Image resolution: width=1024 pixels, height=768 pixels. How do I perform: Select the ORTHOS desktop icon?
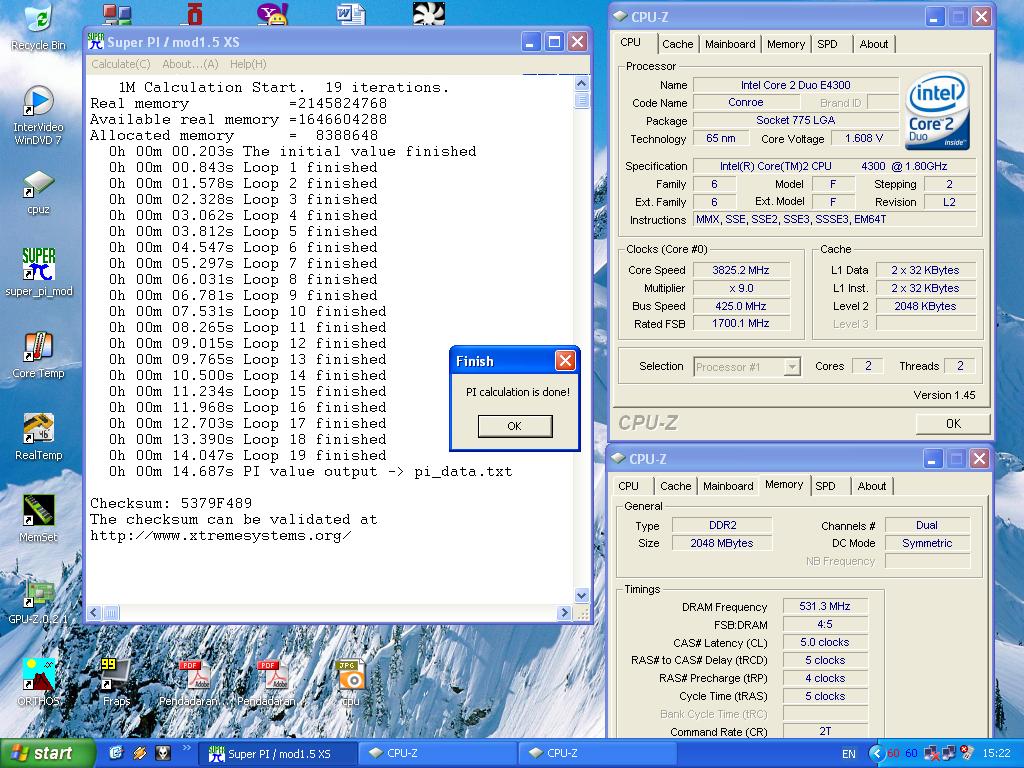pyautogui.click(x=39, y=682)
